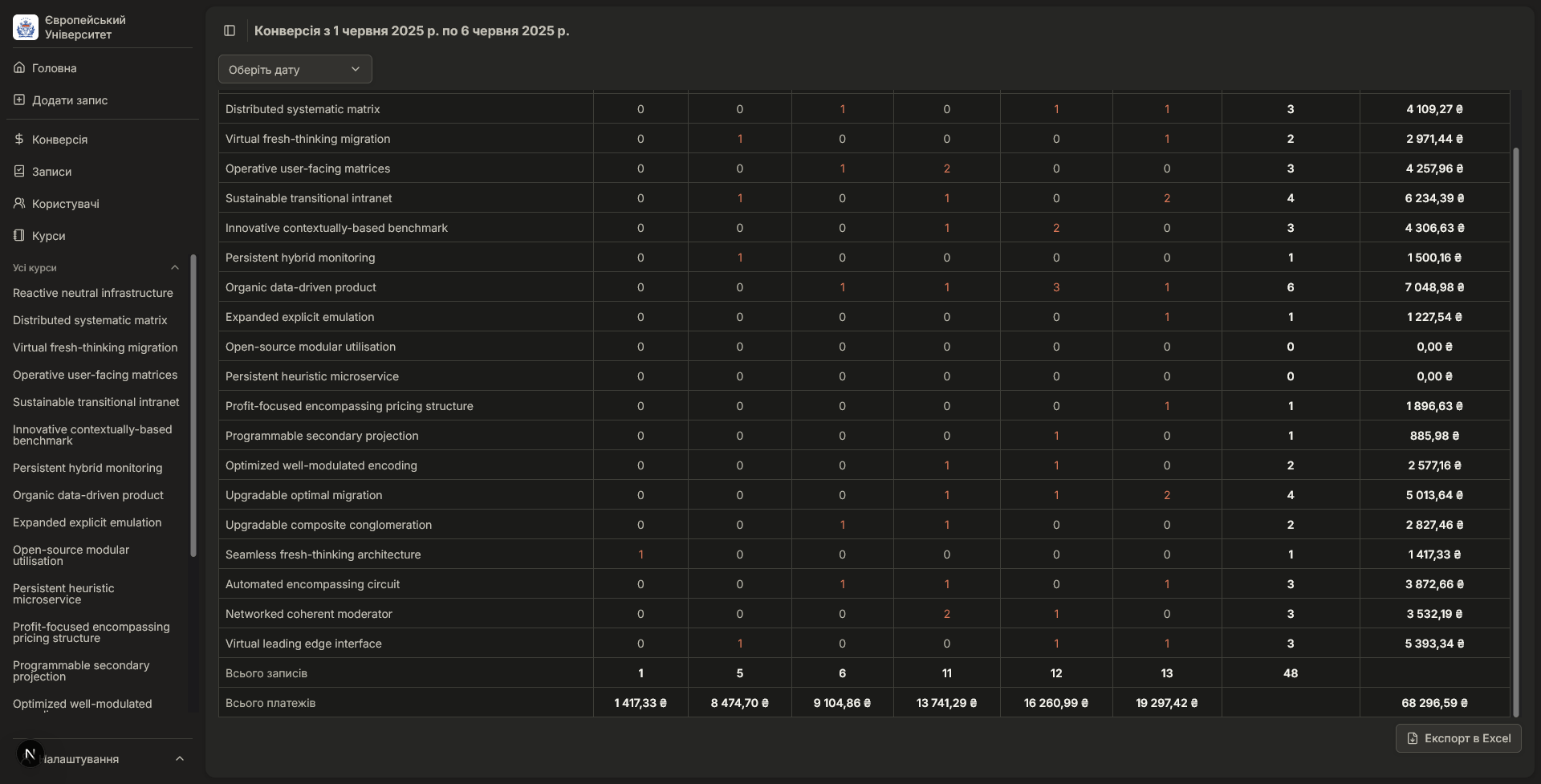Open Reactive neutral infrastructure course link
The height and width of the screenshot is (784, 1541).
(93, 294)
